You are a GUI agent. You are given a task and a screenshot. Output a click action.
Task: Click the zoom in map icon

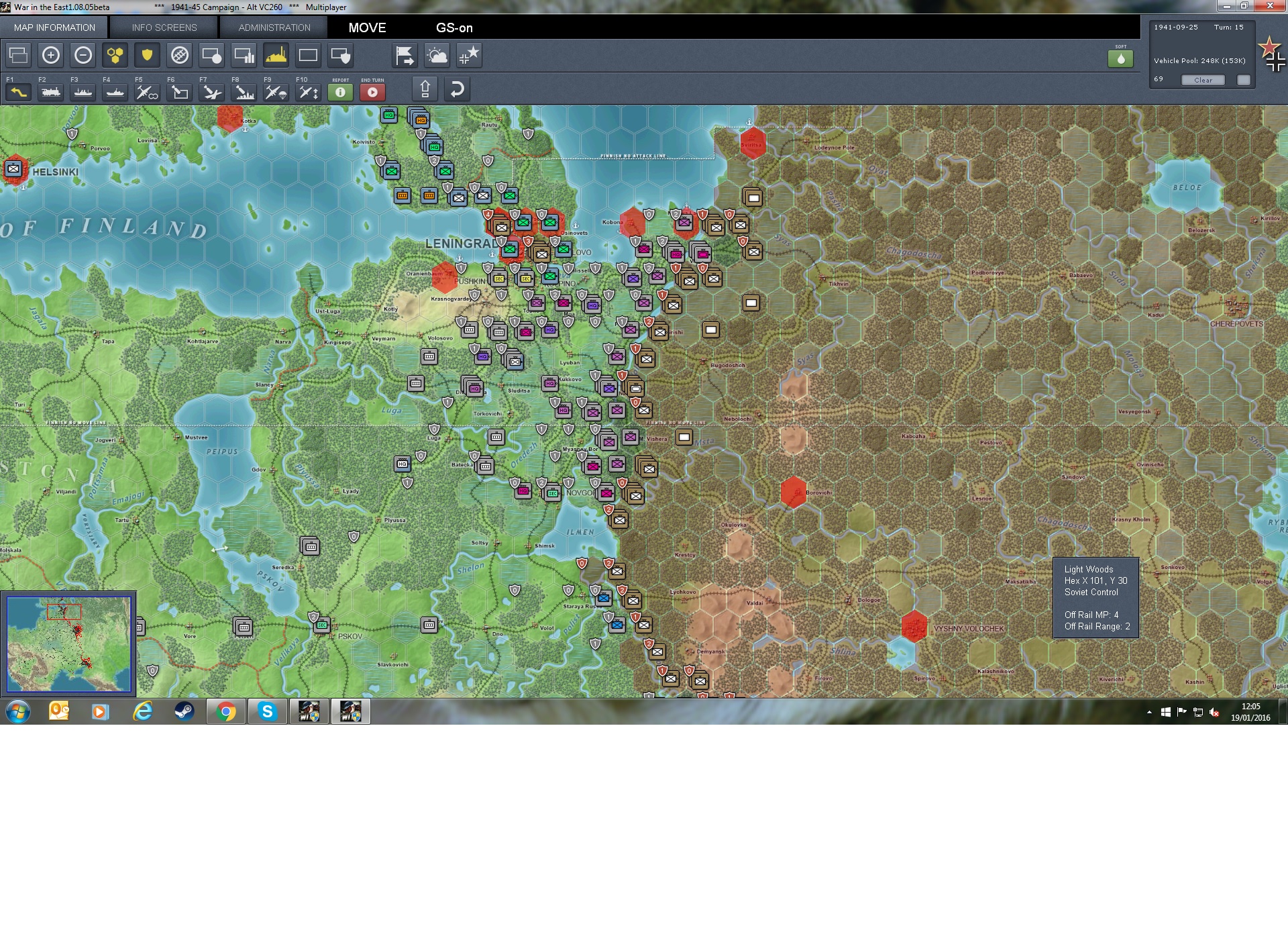tap(51, 55)
